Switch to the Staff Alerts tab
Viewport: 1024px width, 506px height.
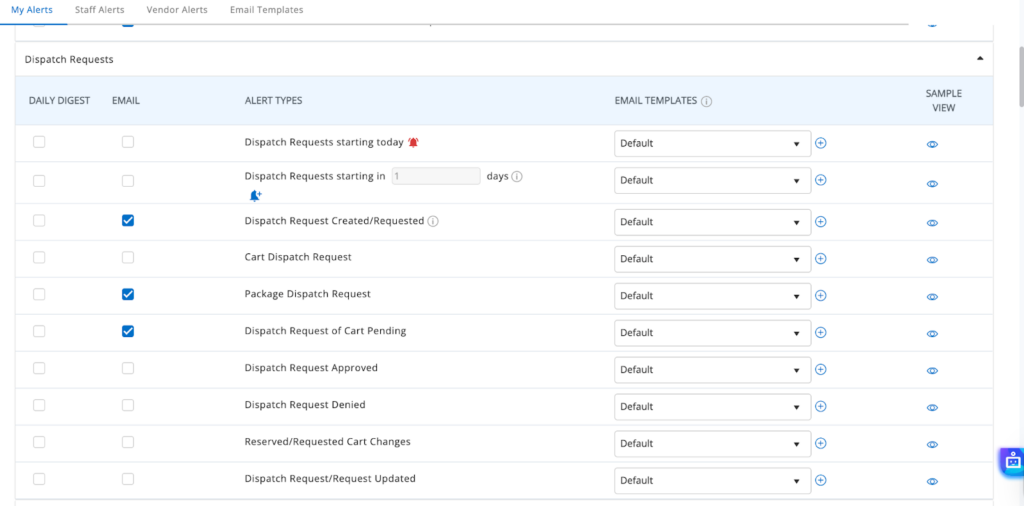(100, 10)
